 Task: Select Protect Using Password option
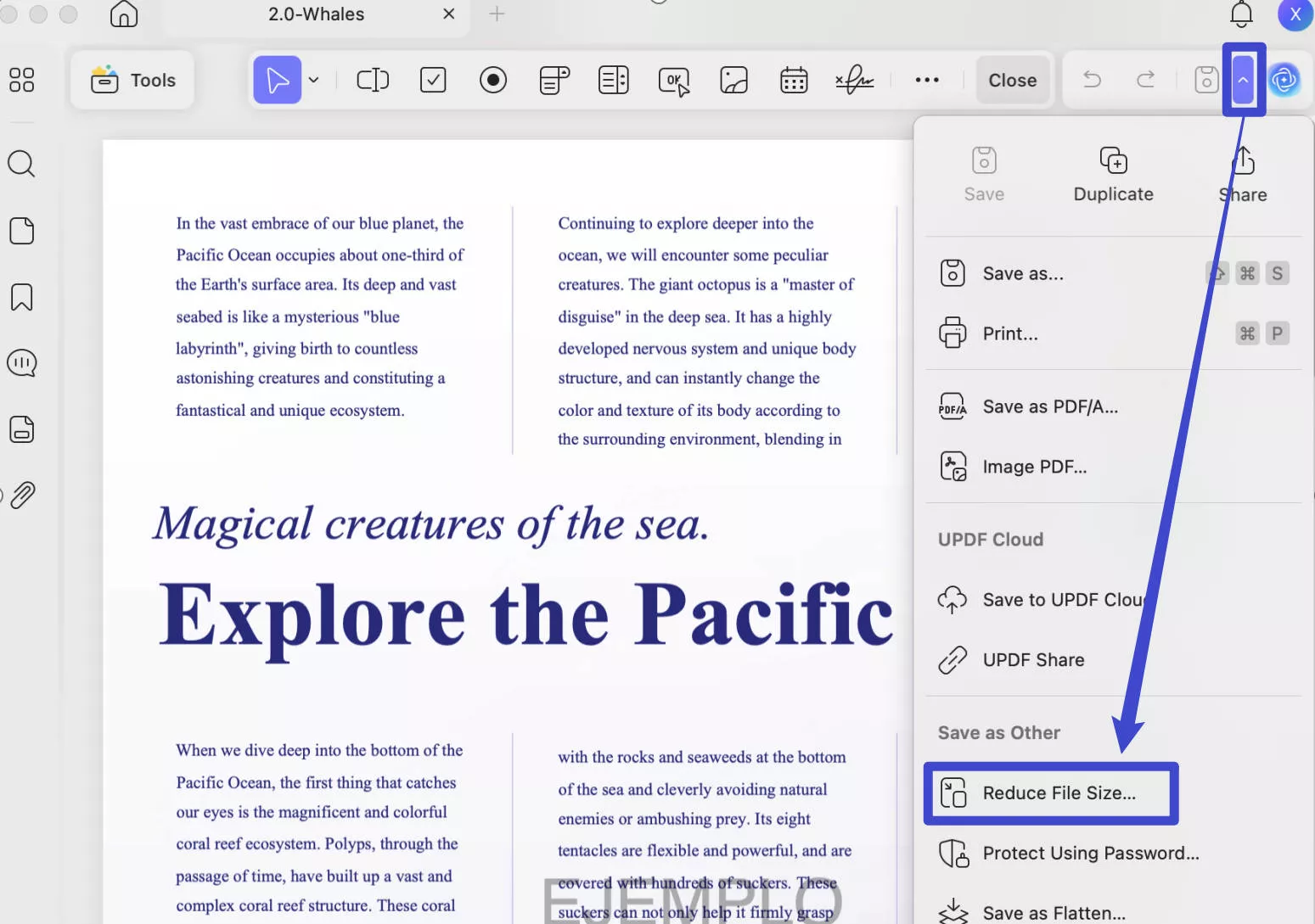point(1090,854)
